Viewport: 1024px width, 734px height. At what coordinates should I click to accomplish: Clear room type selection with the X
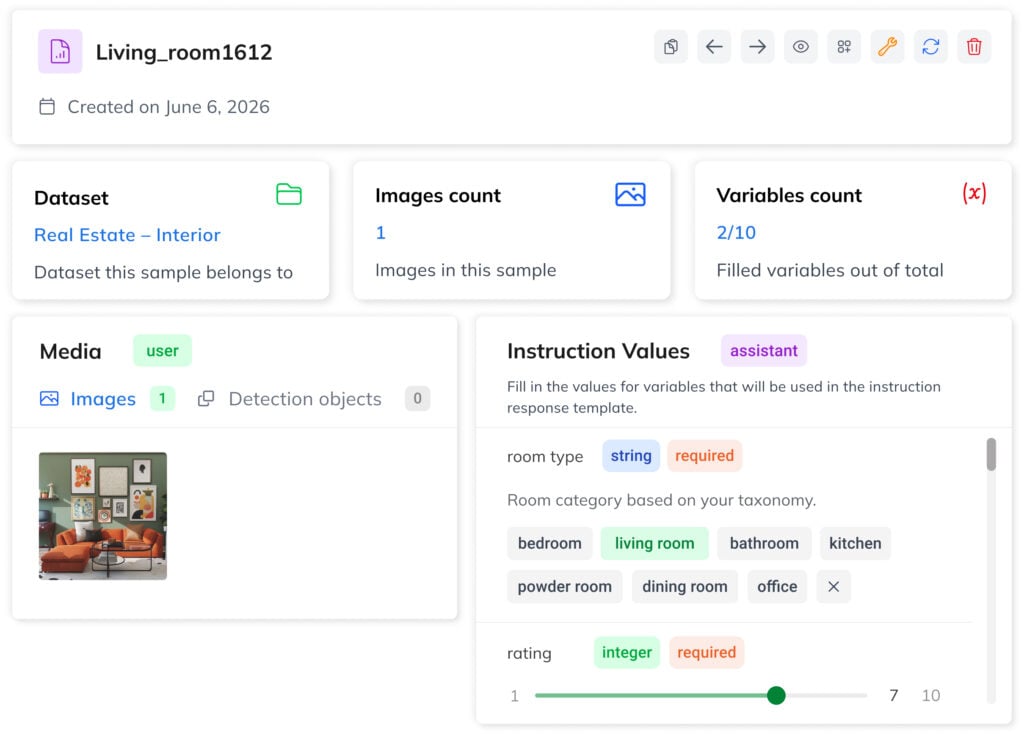[x=833, y=586]
